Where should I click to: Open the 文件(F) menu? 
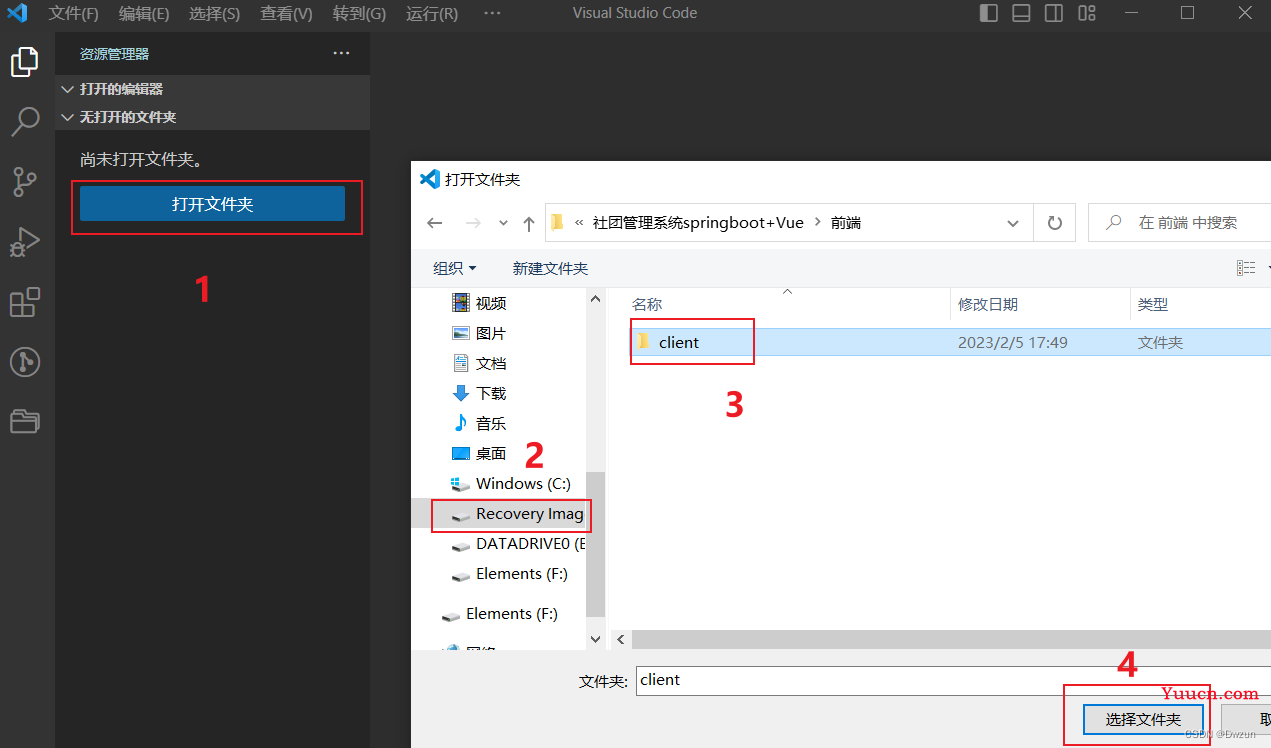coord(74,13)
